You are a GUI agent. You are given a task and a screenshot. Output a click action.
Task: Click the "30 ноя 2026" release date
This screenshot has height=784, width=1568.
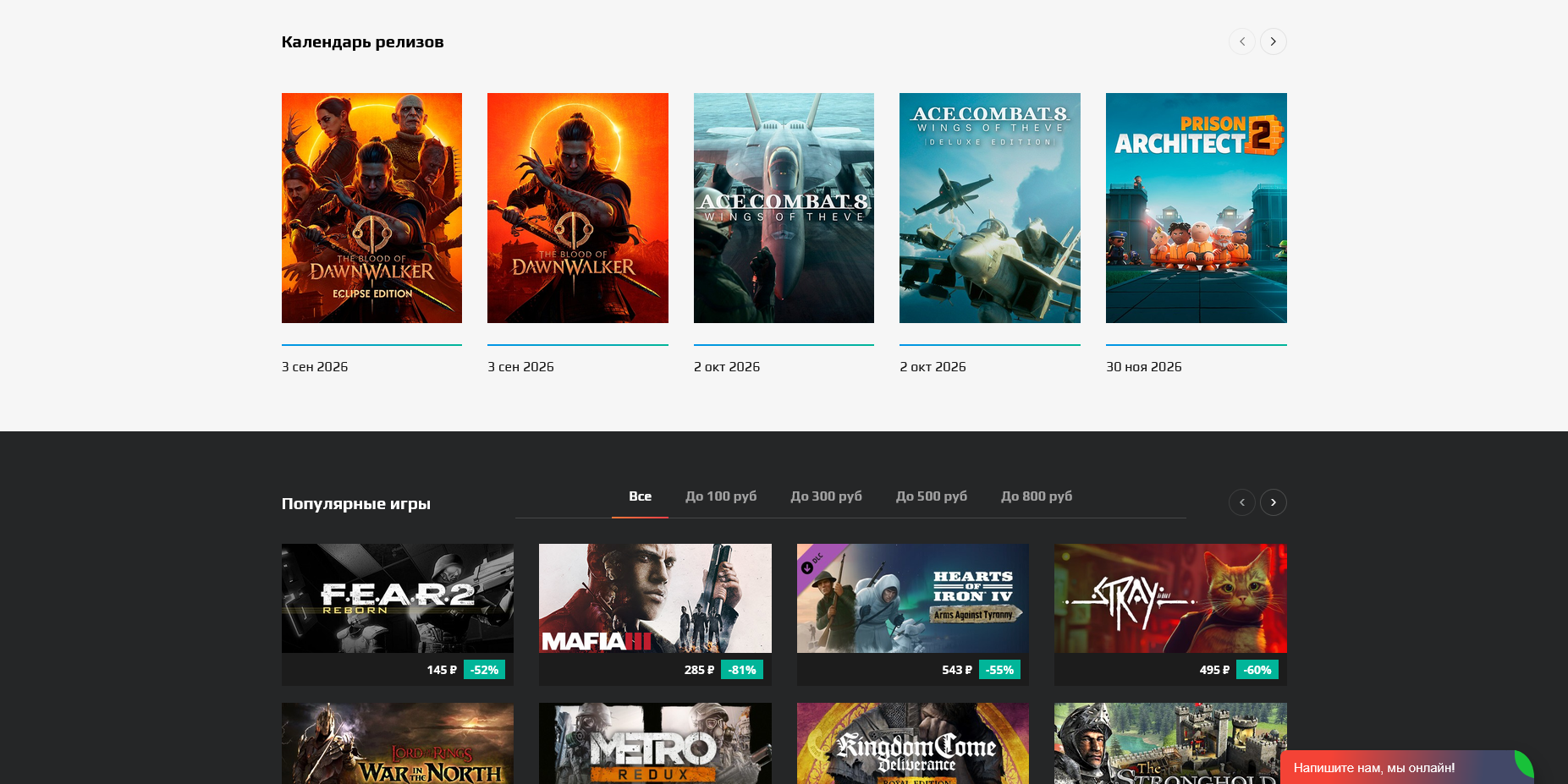(x=1144, y=367)
